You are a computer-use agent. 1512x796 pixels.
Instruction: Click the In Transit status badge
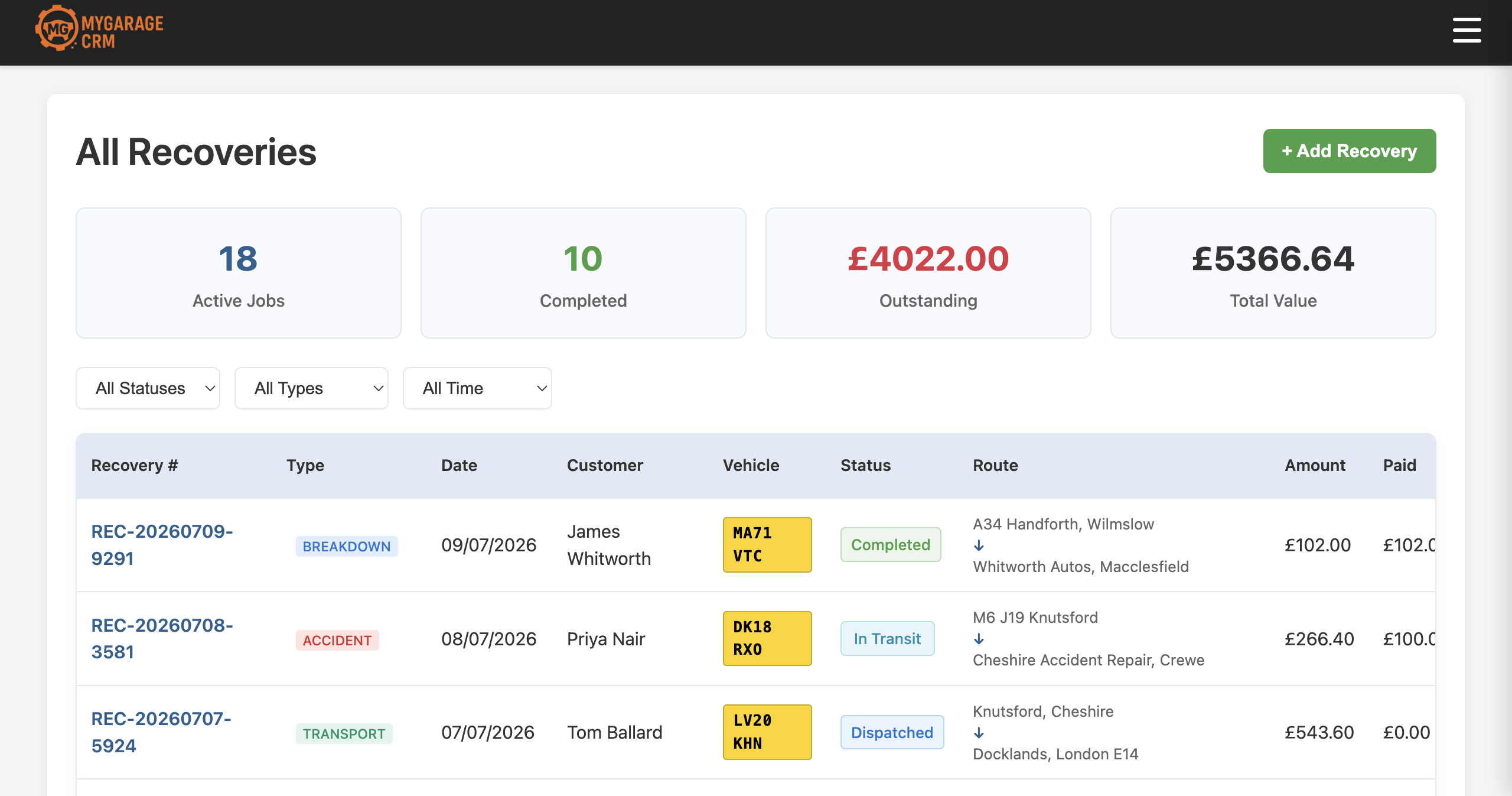(x=887, y=638)
